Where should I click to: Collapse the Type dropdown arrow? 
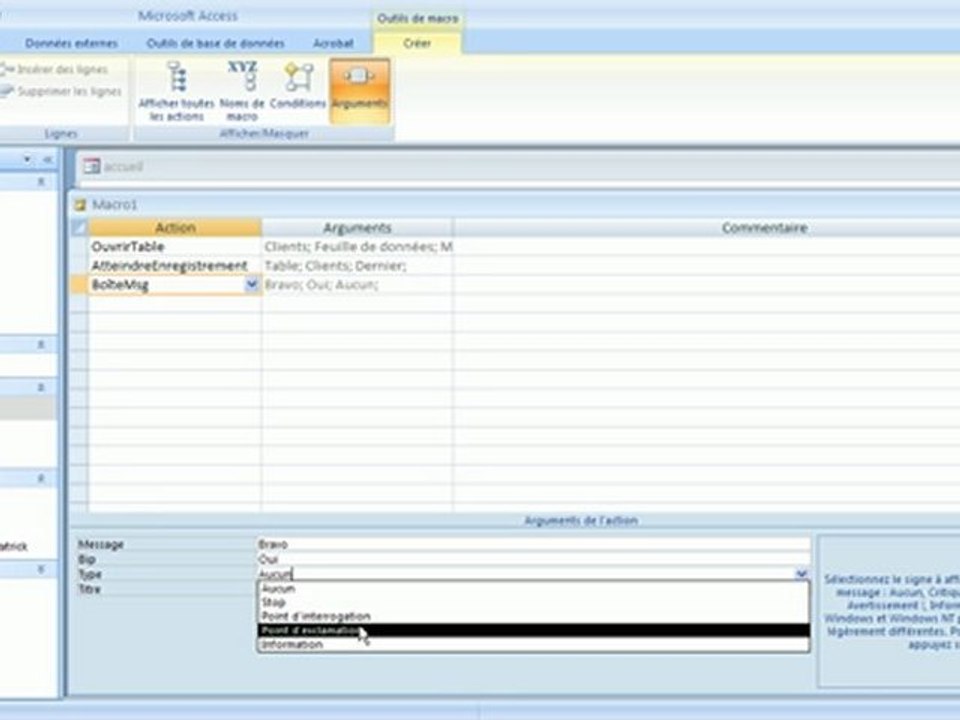(x=801, y=574)
